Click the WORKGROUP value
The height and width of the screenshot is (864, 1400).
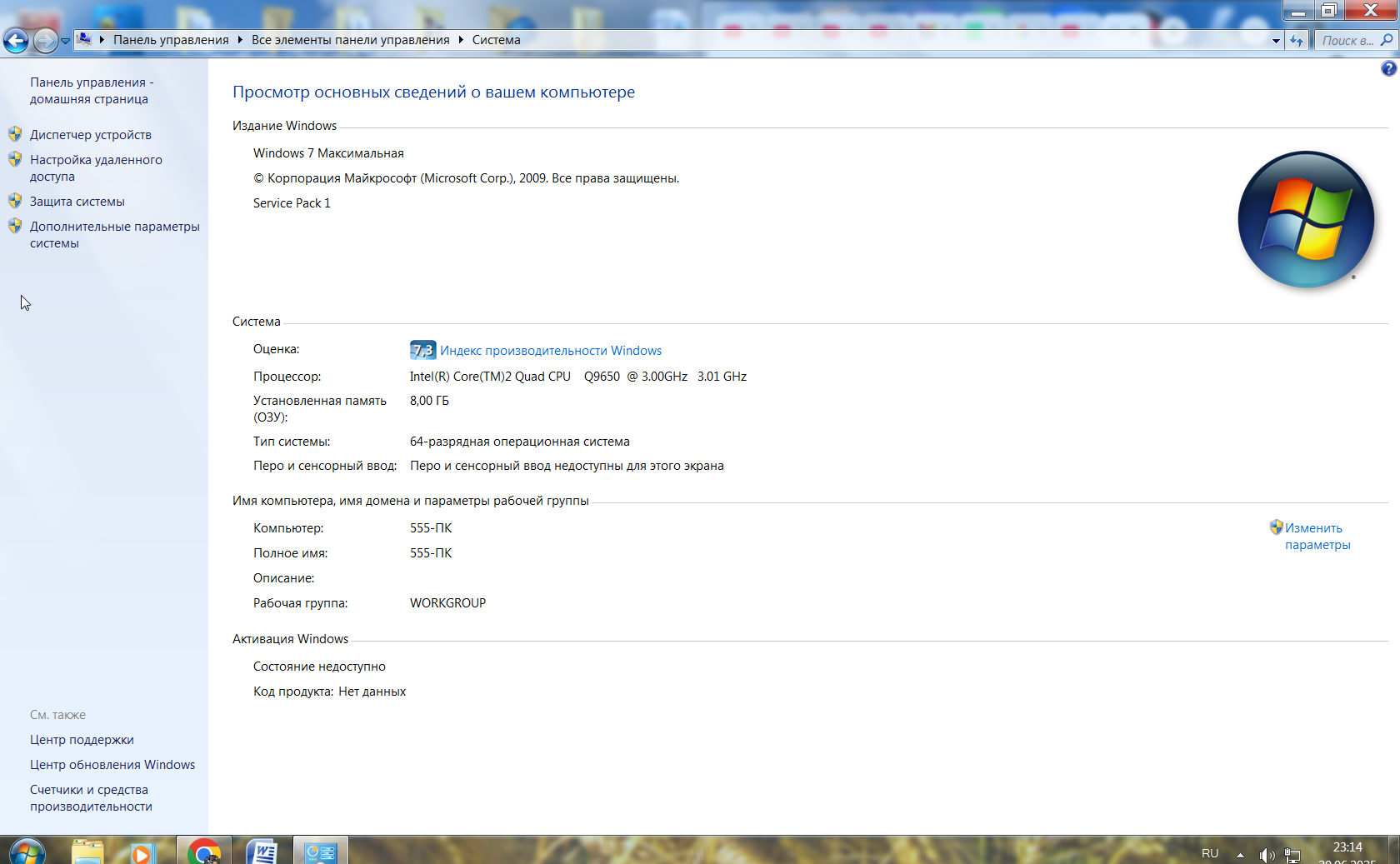pyautogui.click(x=447, y=603)
